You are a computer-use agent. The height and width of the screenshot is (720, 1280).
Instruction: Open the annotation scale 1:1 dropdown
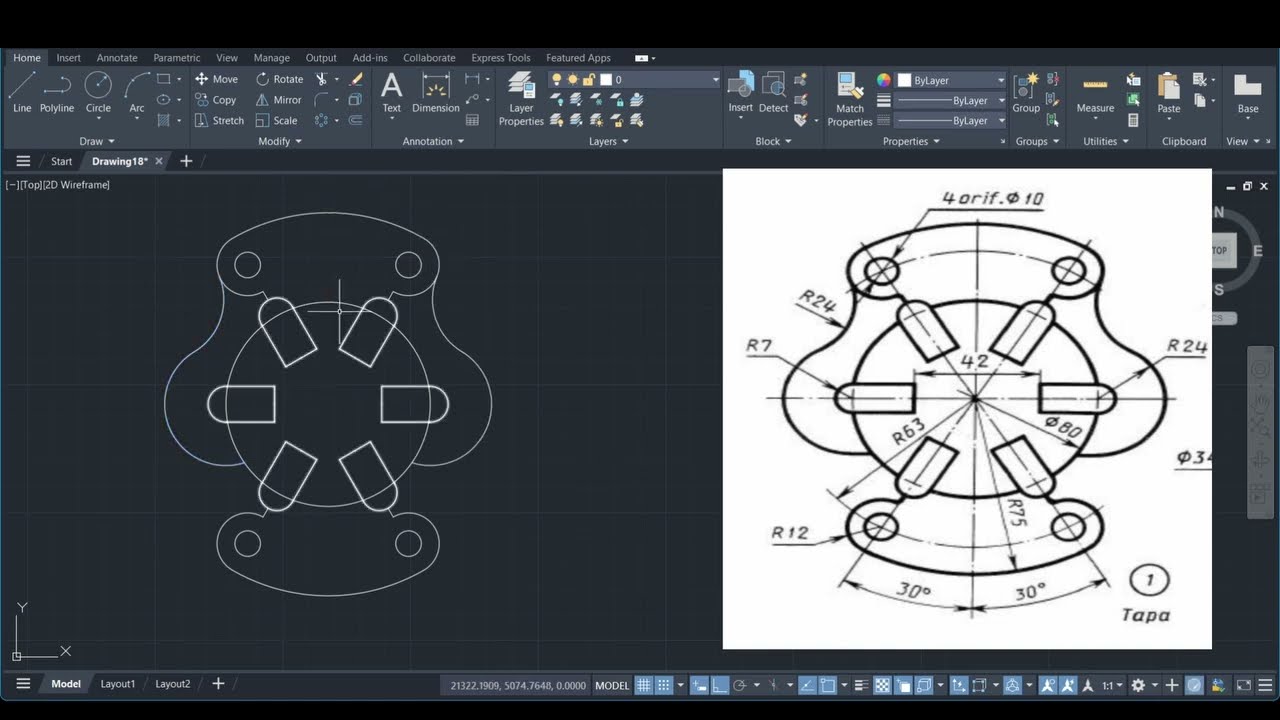[1112, 685]
